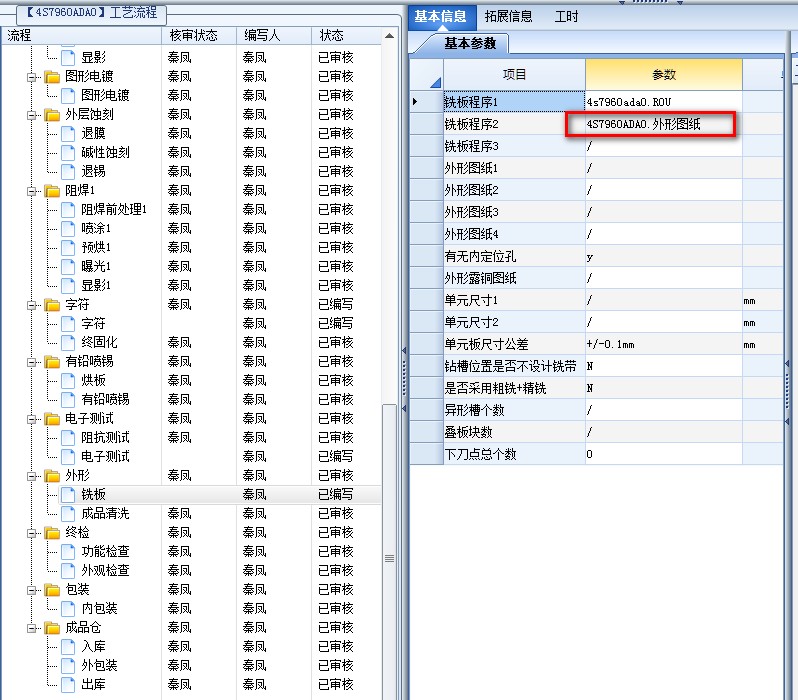798x700 pixels.
Task: Select the 外观检查 process step
Action: click(105, 571)
